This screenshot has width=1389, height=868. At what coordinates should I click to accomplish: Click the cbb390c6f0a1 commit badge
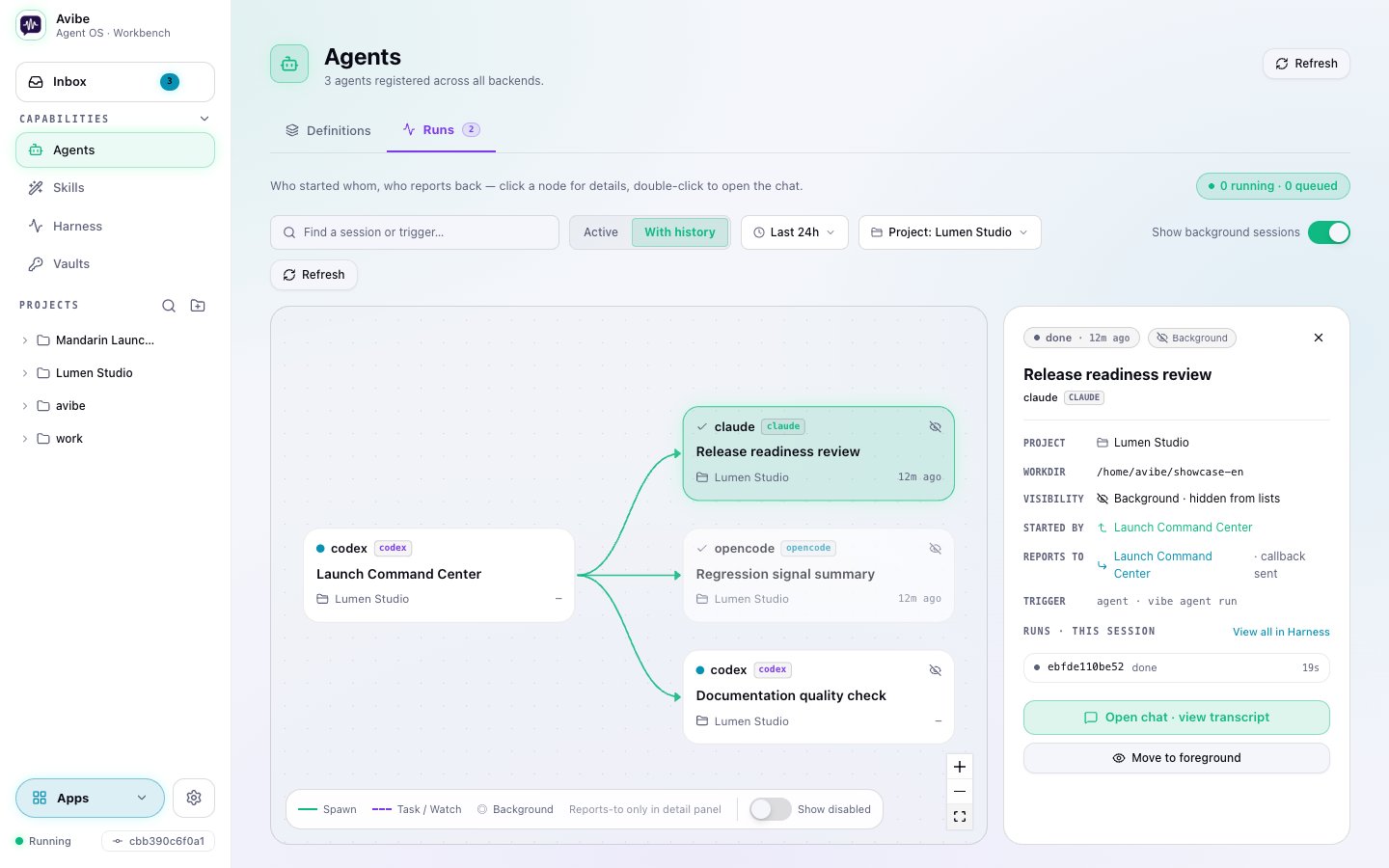[158, 841]
